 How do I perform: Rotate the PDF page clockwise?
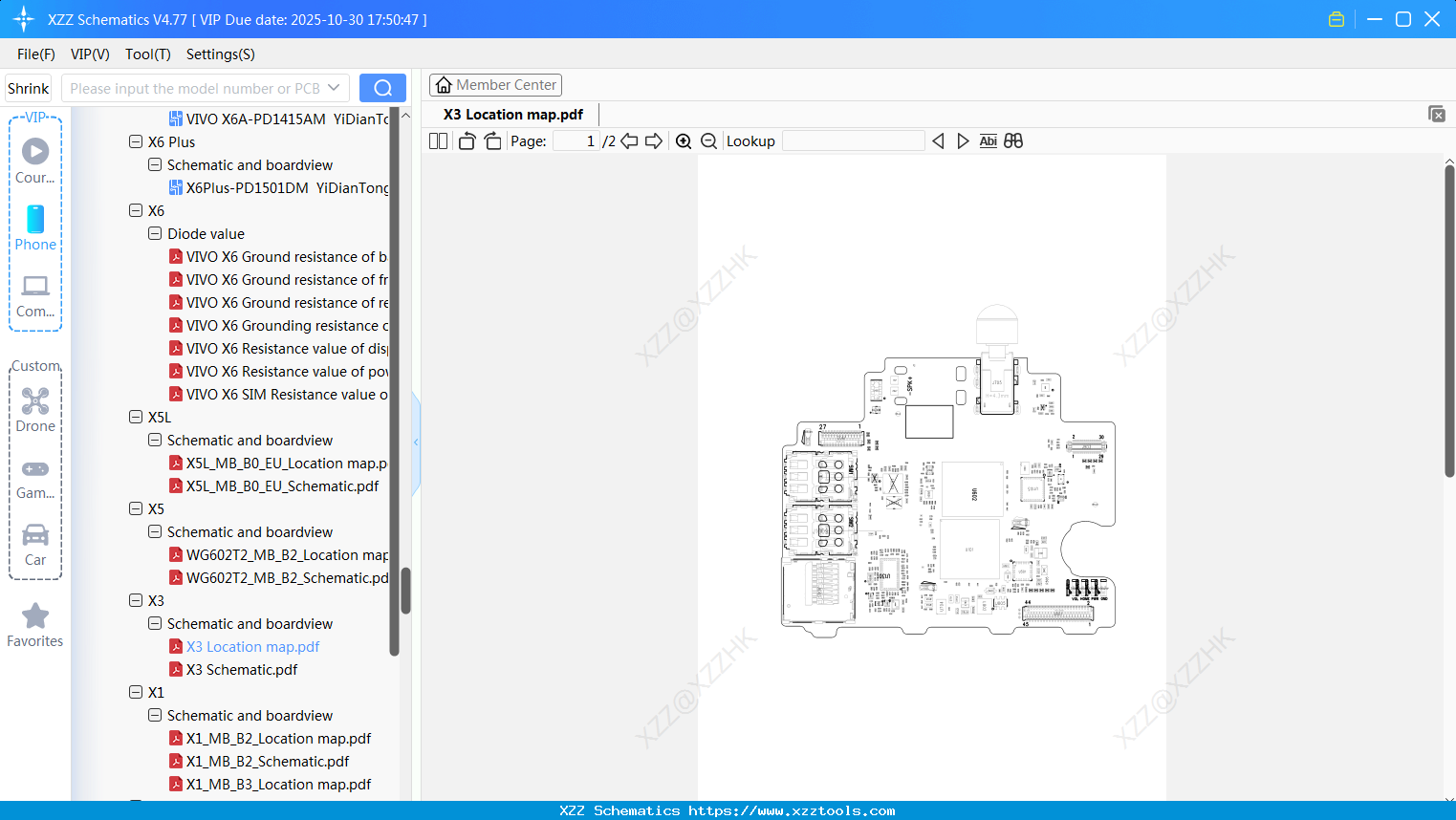click(492, 140)
